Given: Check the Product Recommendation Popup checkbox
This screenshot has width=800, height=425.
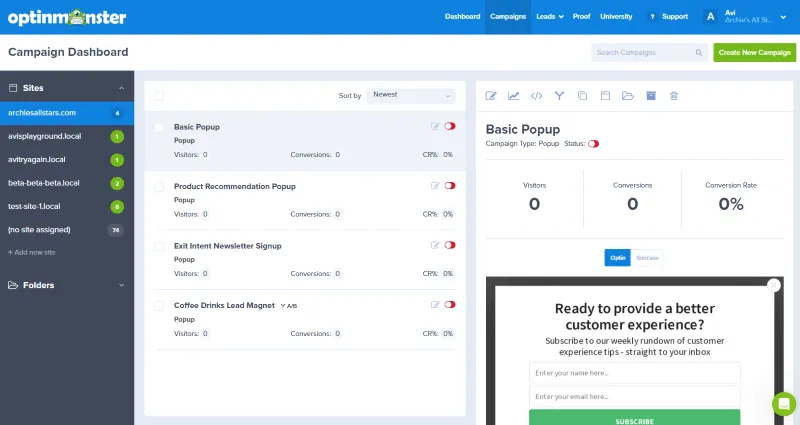Looking at the screenshot, I should tap(159, 187).
